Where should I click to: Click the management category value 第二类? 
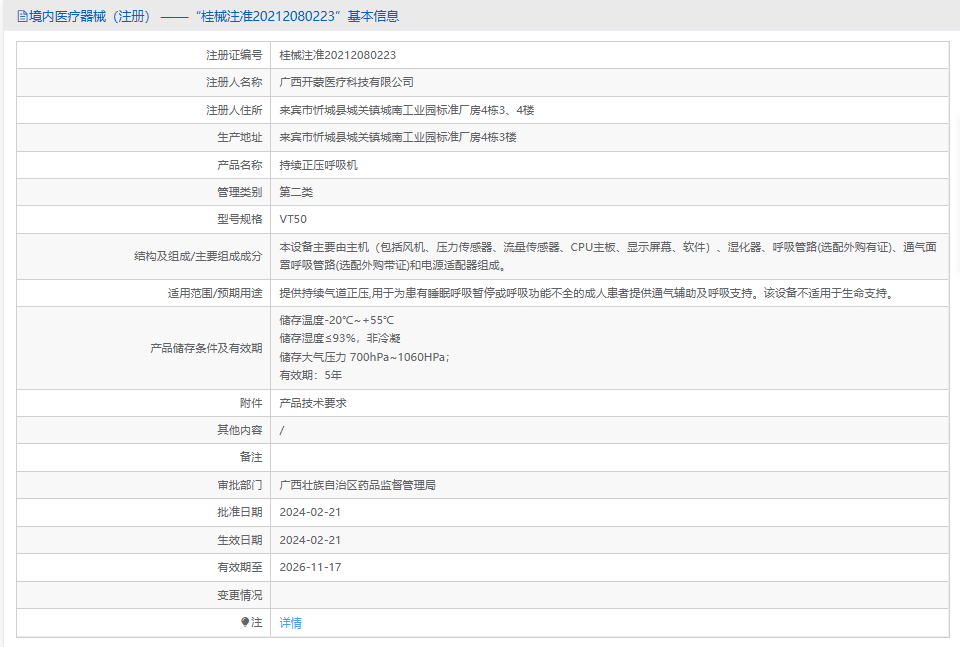pos(296,192)
